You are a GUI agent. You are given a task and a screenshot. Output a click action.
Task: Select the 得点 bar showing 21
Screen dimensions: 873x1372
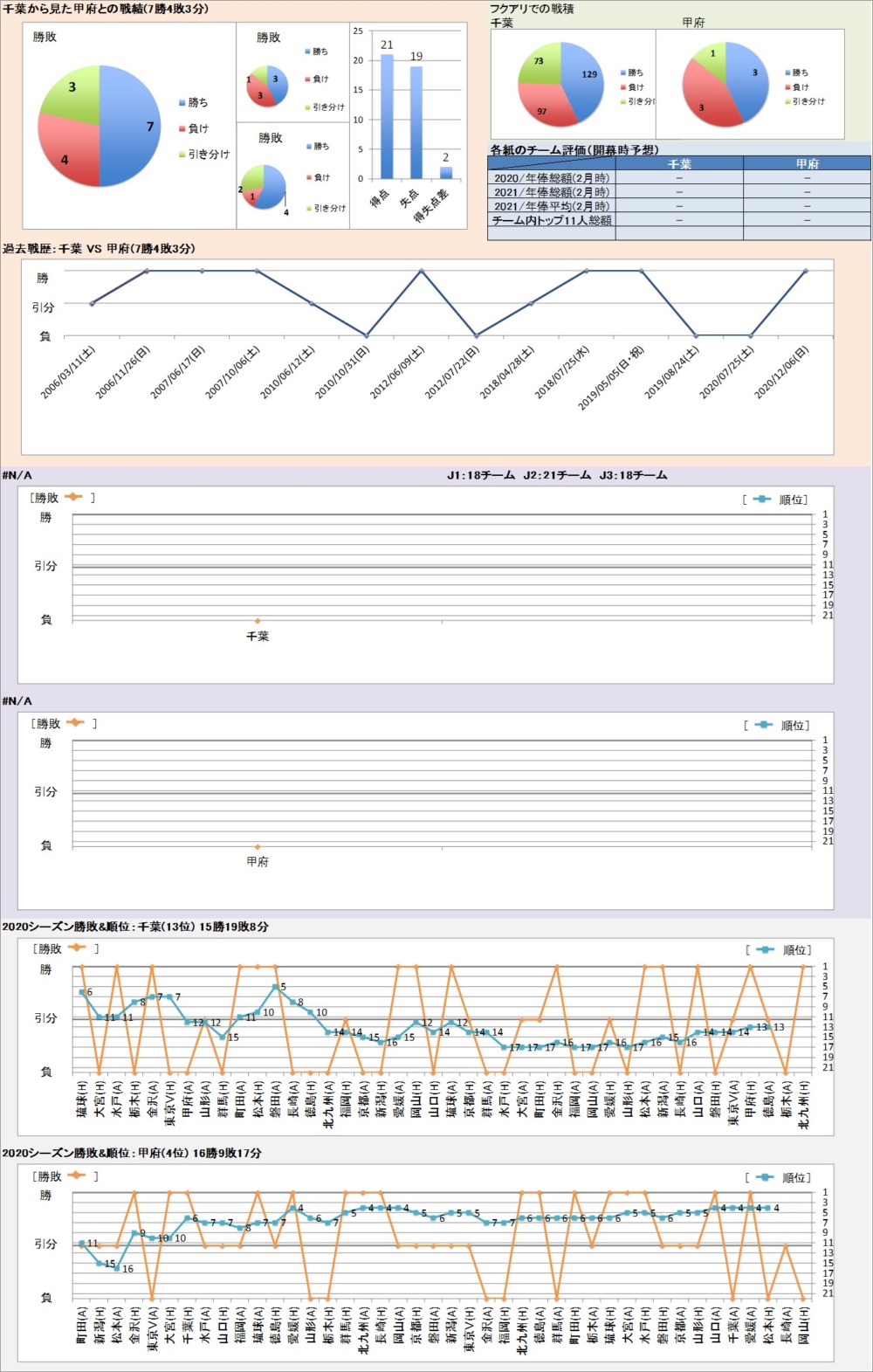[387, 116]
